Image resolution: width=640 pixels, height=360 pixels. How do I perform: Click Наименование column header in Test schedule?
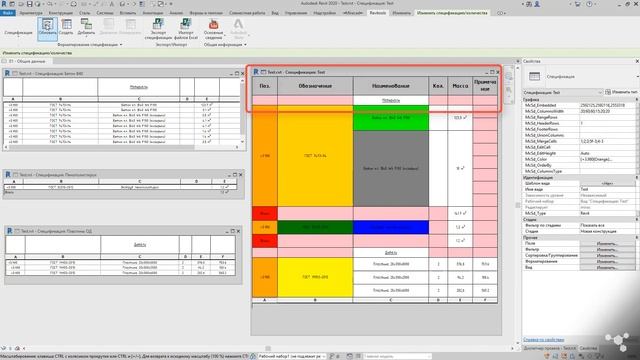tap(391, 86)
